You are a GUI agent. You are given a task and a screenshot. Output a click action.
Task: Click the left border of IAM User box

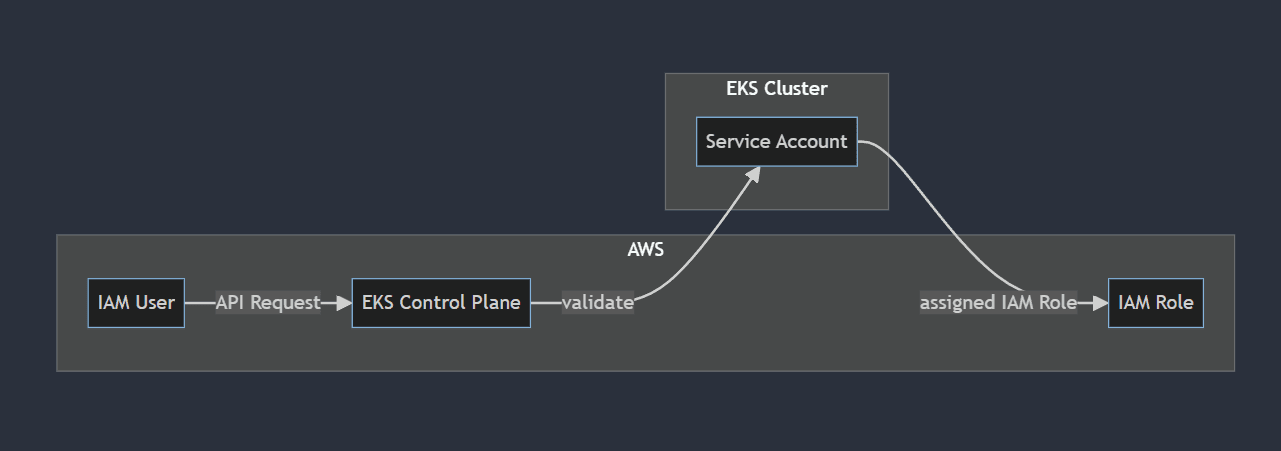pyautogui.click(x=88, y=302)
